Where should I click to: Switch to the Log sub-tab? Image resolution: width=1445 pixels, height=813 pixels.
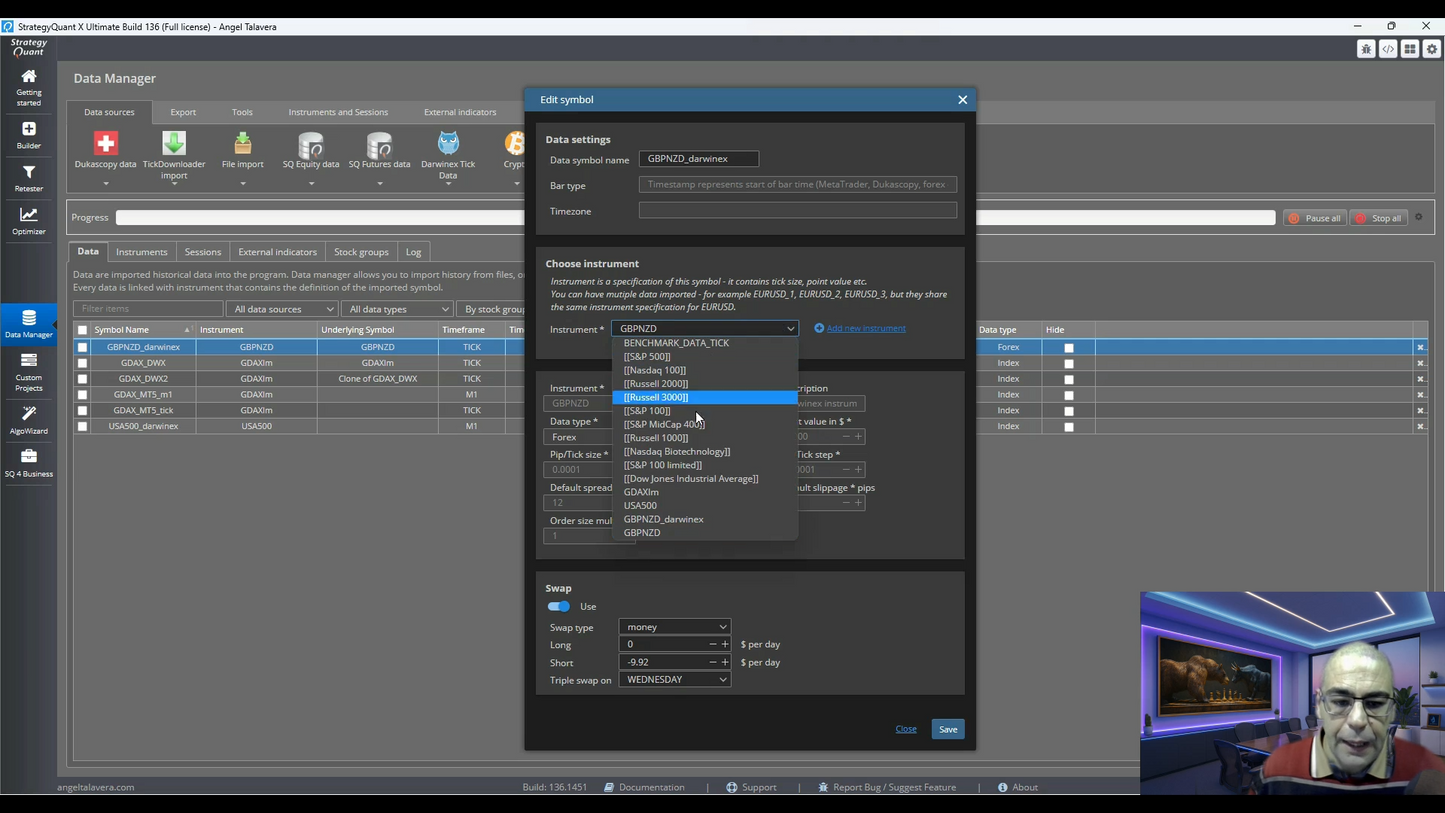[413, 252]
